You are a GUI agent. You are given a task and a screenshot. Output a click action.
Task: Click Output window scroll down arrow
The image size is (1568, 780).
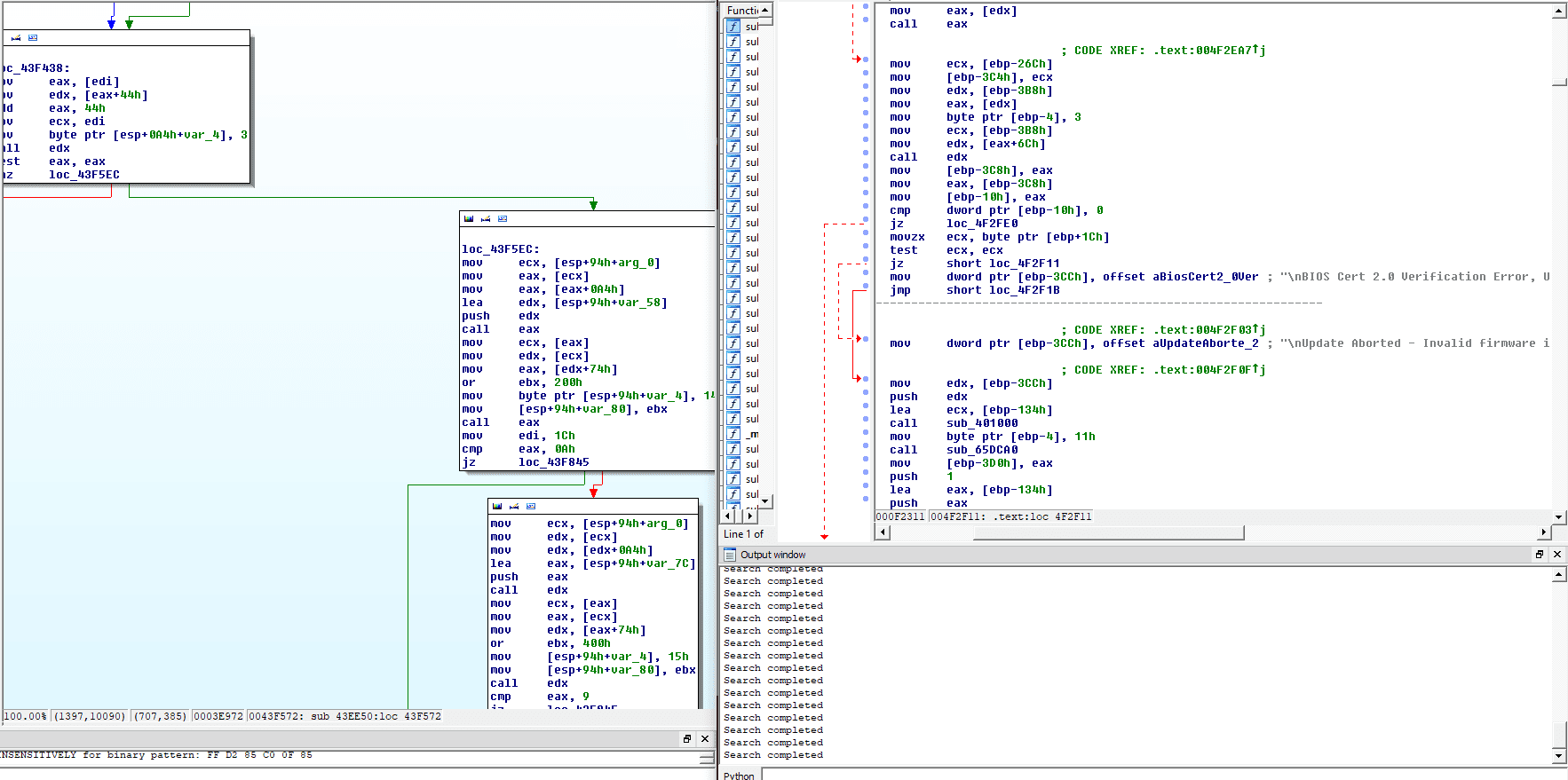pos(1559,756)
